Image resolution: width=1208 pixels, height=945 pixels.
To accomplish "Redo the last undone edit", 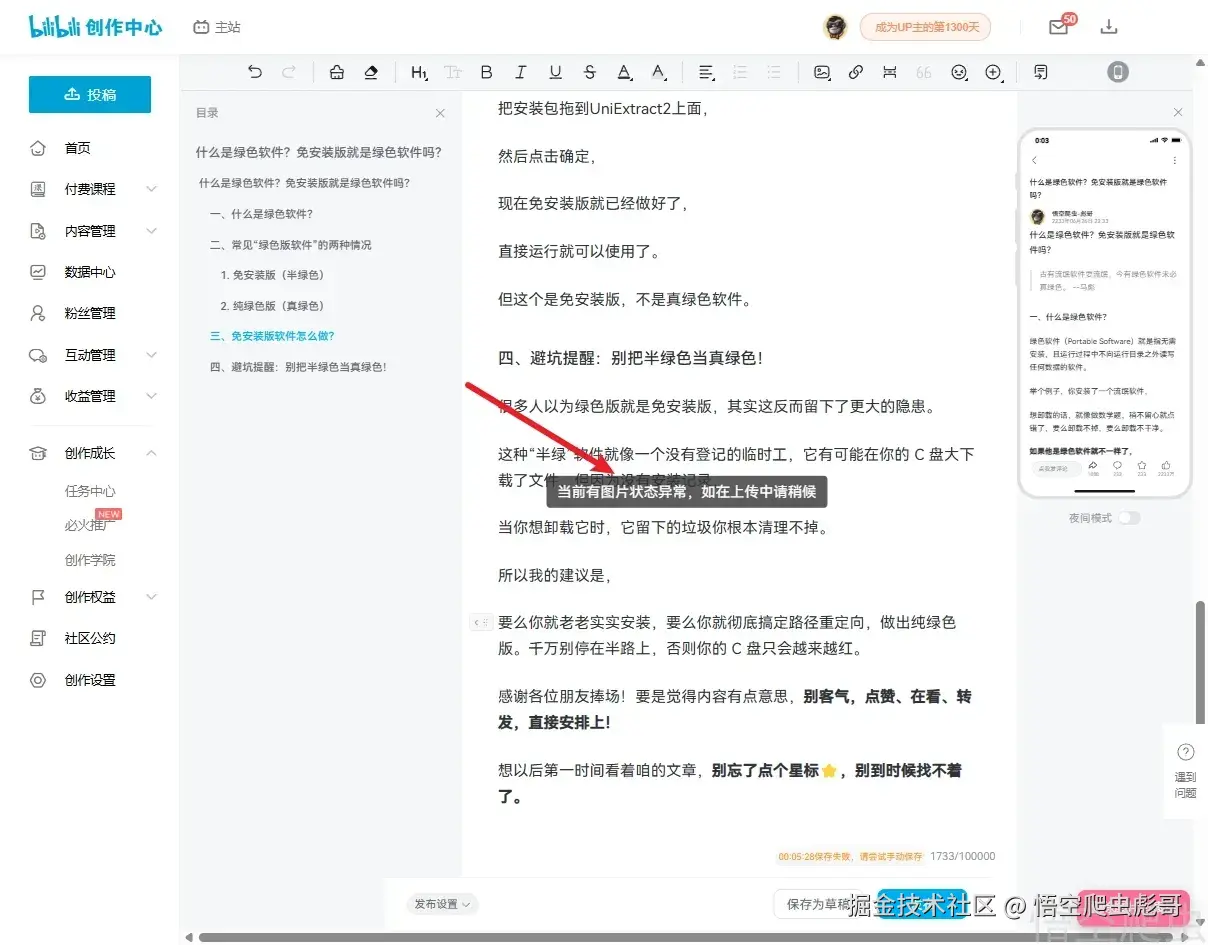I will pyautogui.click(x=289, y=72).
